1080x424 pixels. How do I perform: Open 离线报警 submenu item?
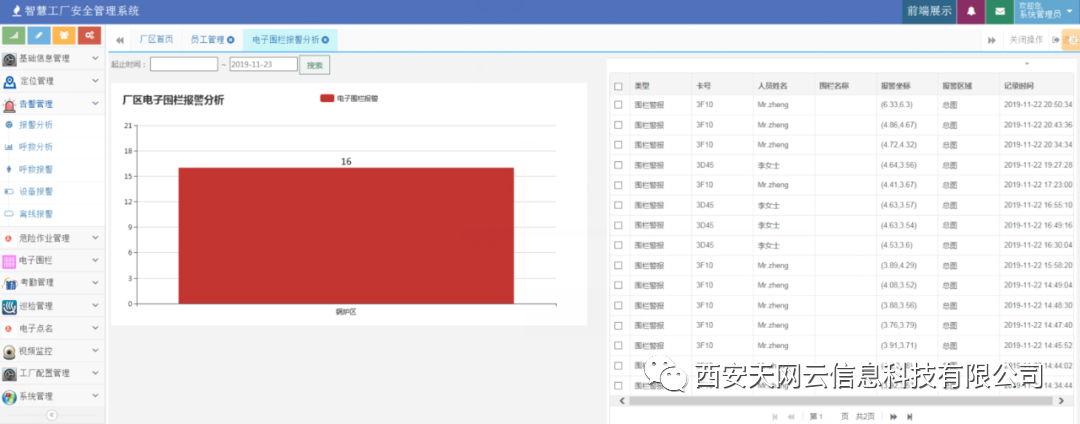[x=36, y=214]
